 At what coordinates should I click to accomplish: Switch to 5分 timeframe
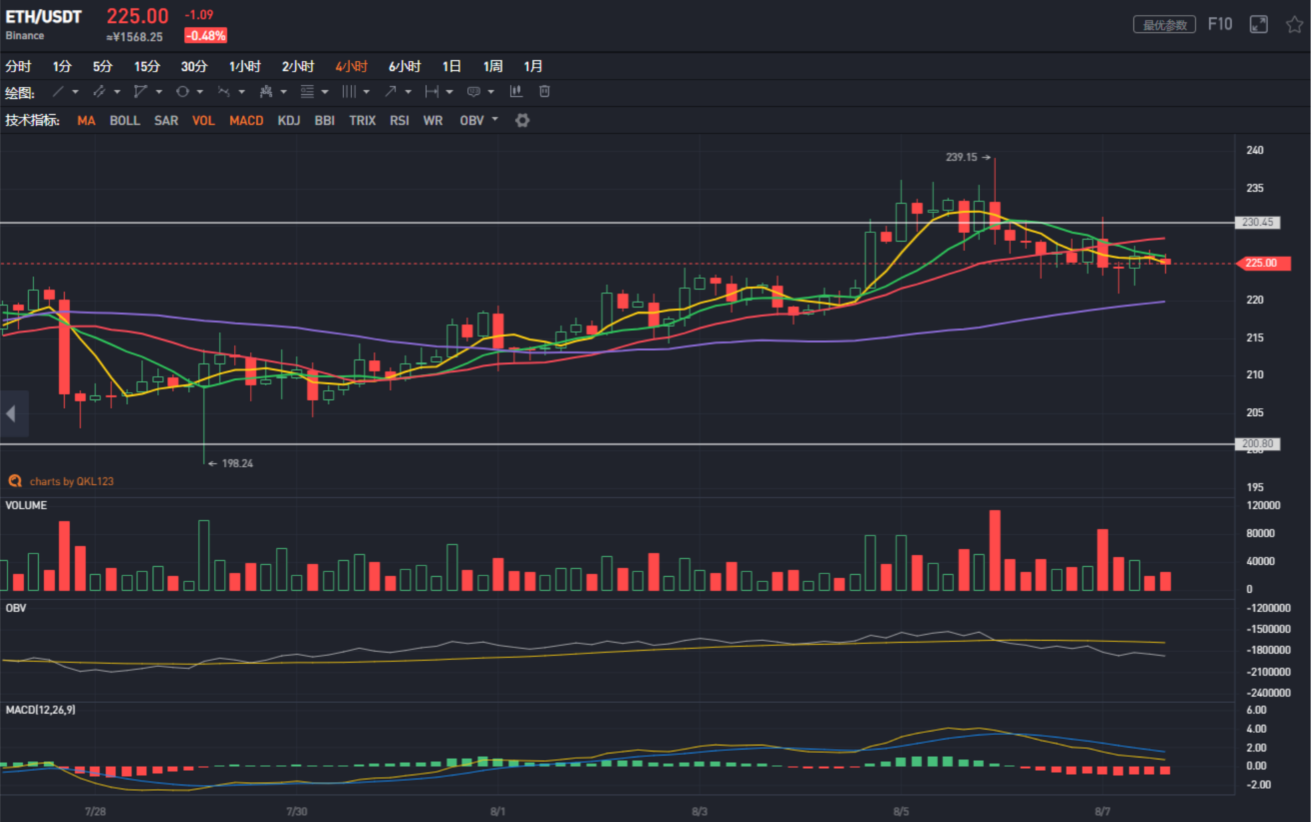[x=103, y=66]
